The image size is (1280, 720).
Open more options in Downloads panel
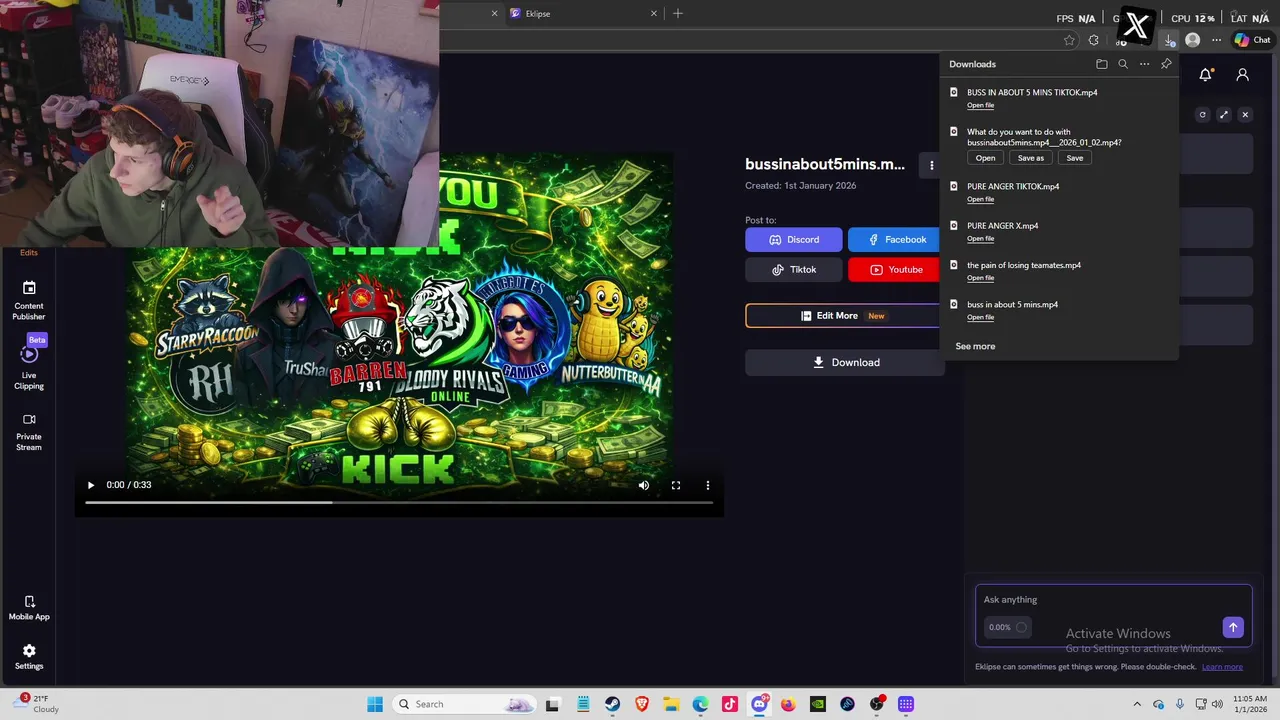[x=1145, y=64]
